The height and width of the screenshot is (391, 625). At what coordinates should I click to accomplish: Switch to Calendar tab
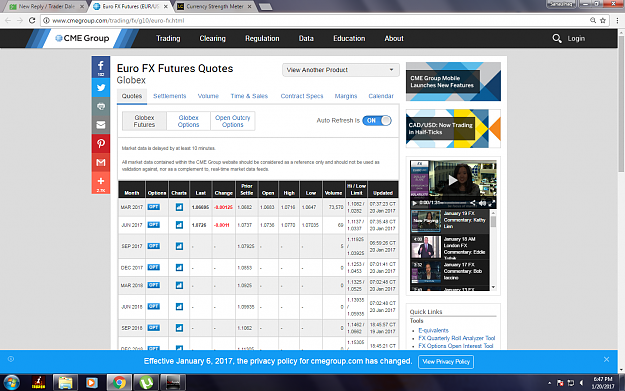coord(381,96)
